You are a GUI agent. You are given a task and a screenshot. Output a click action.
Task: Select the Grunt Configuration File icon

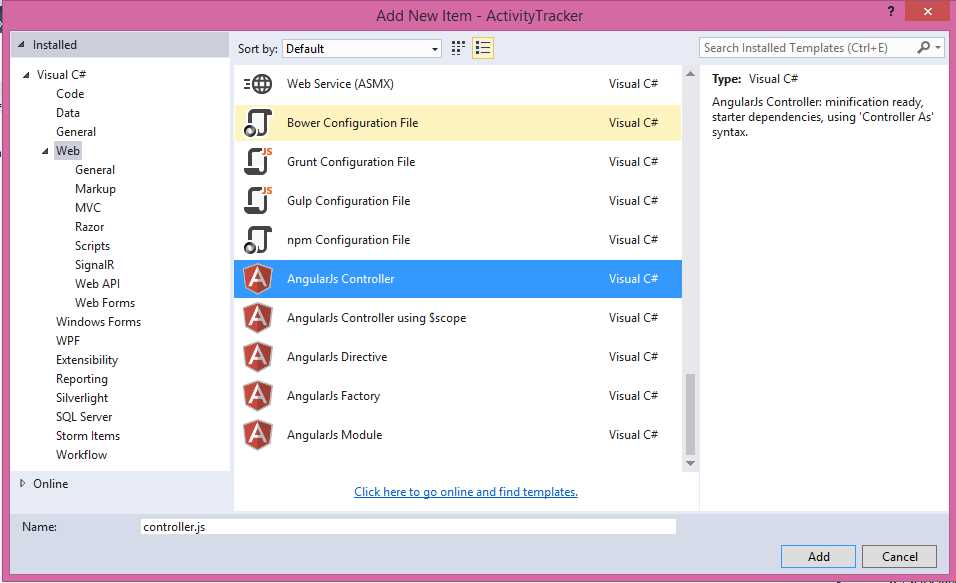[x=258, y=161]
